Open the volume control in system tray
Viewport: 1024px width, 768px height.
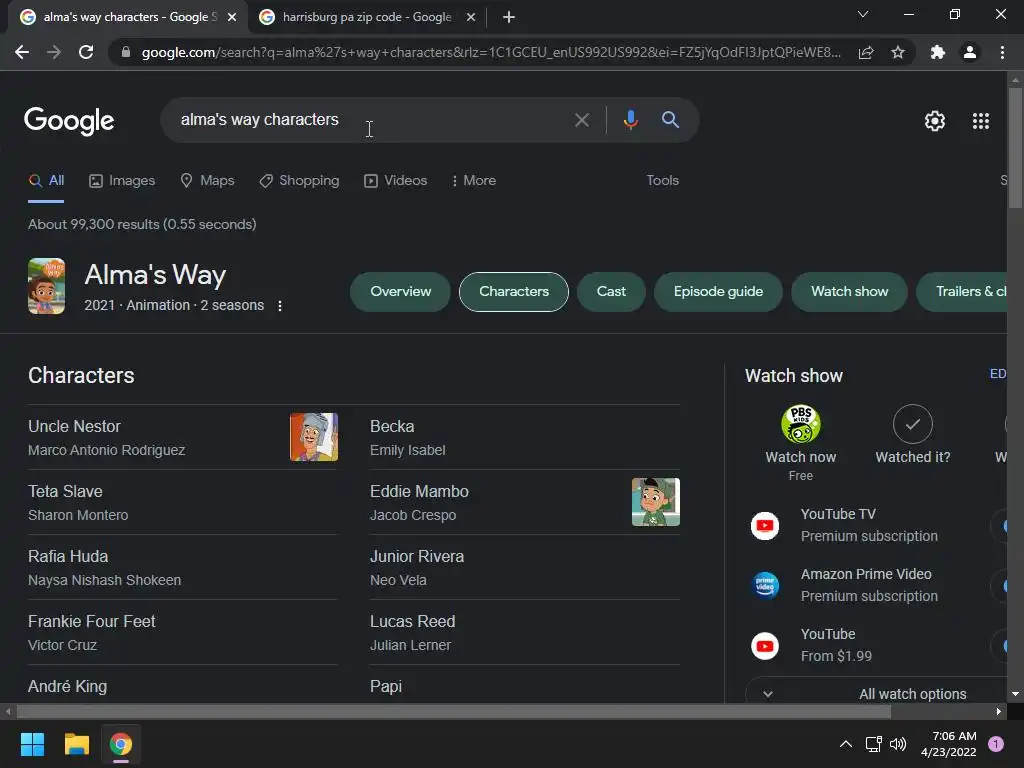tap(898, 744)
